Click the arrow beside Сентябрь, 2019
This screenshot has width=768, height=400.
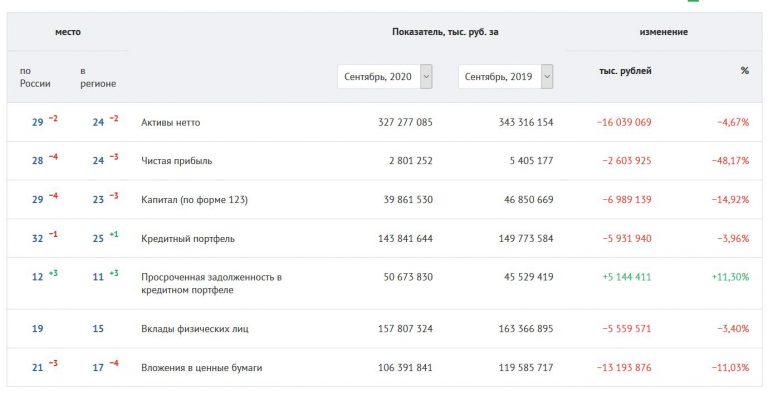547,77
